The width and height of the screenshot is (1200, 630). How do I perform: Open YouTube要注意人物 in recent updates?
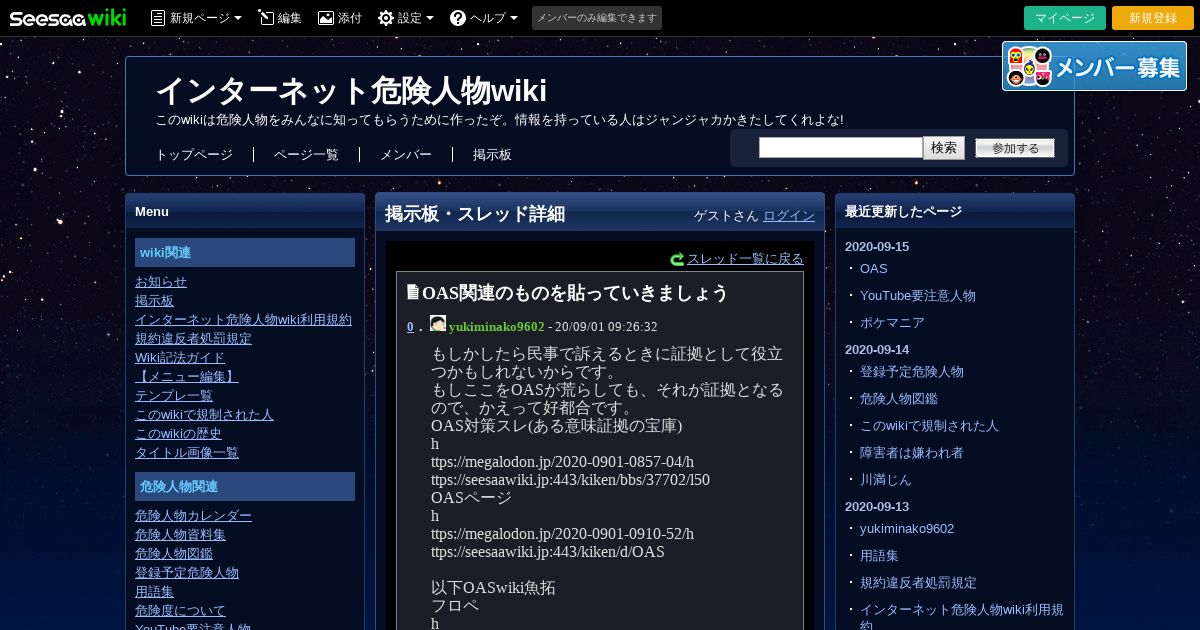917,296
